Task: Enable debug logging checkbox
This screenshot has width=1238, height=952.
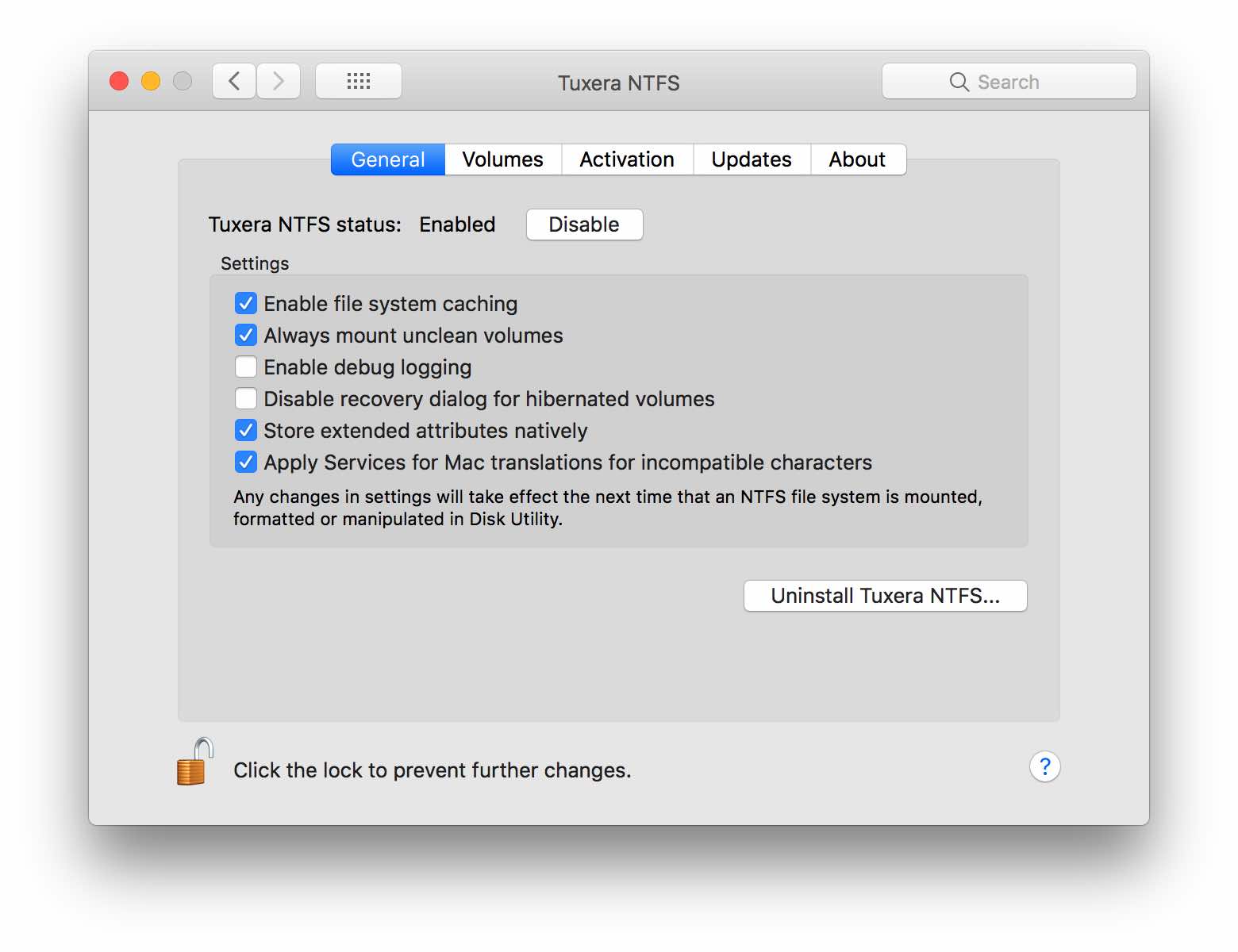Action: point(246,367)
